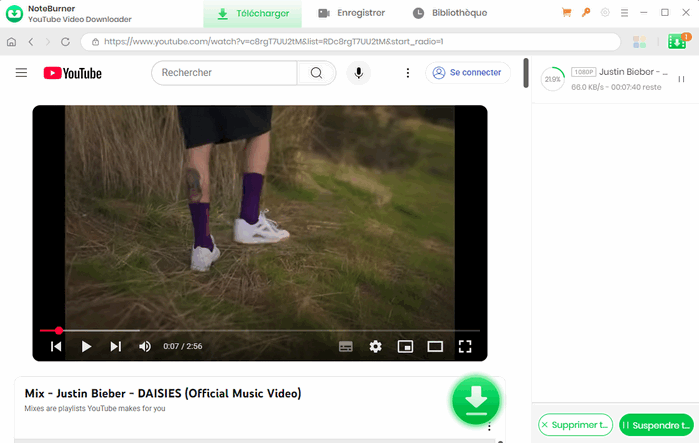Click the Suspendre t... button
This screenshot has height=443, width=699.
(656, 425)
